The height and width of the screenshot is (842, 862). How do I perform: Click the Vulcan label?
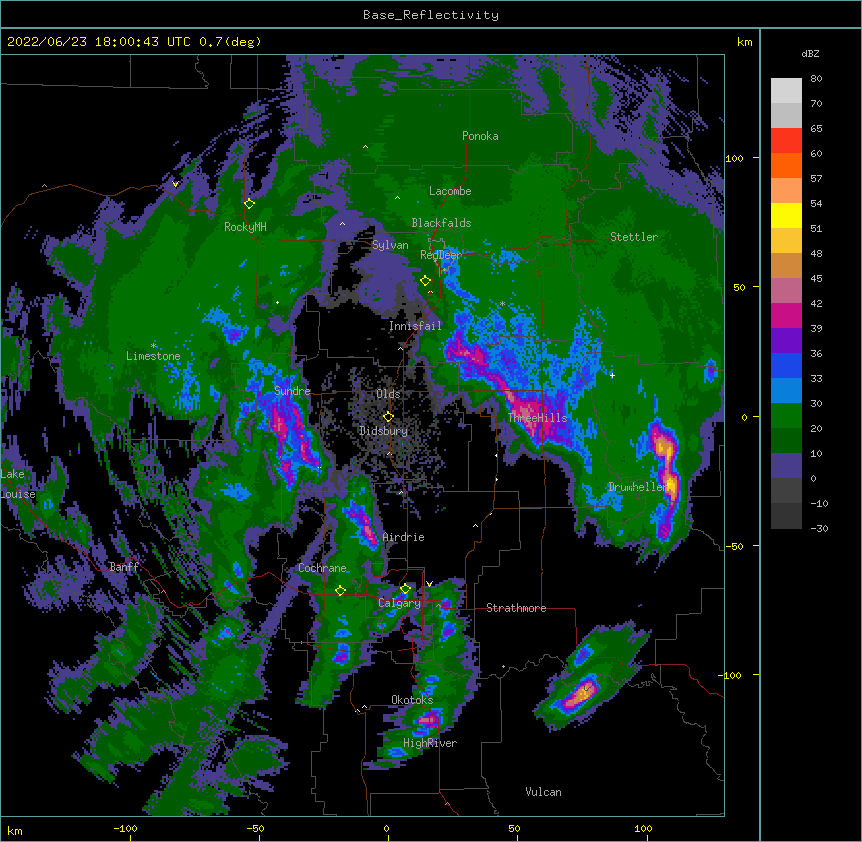pos(543,792)
